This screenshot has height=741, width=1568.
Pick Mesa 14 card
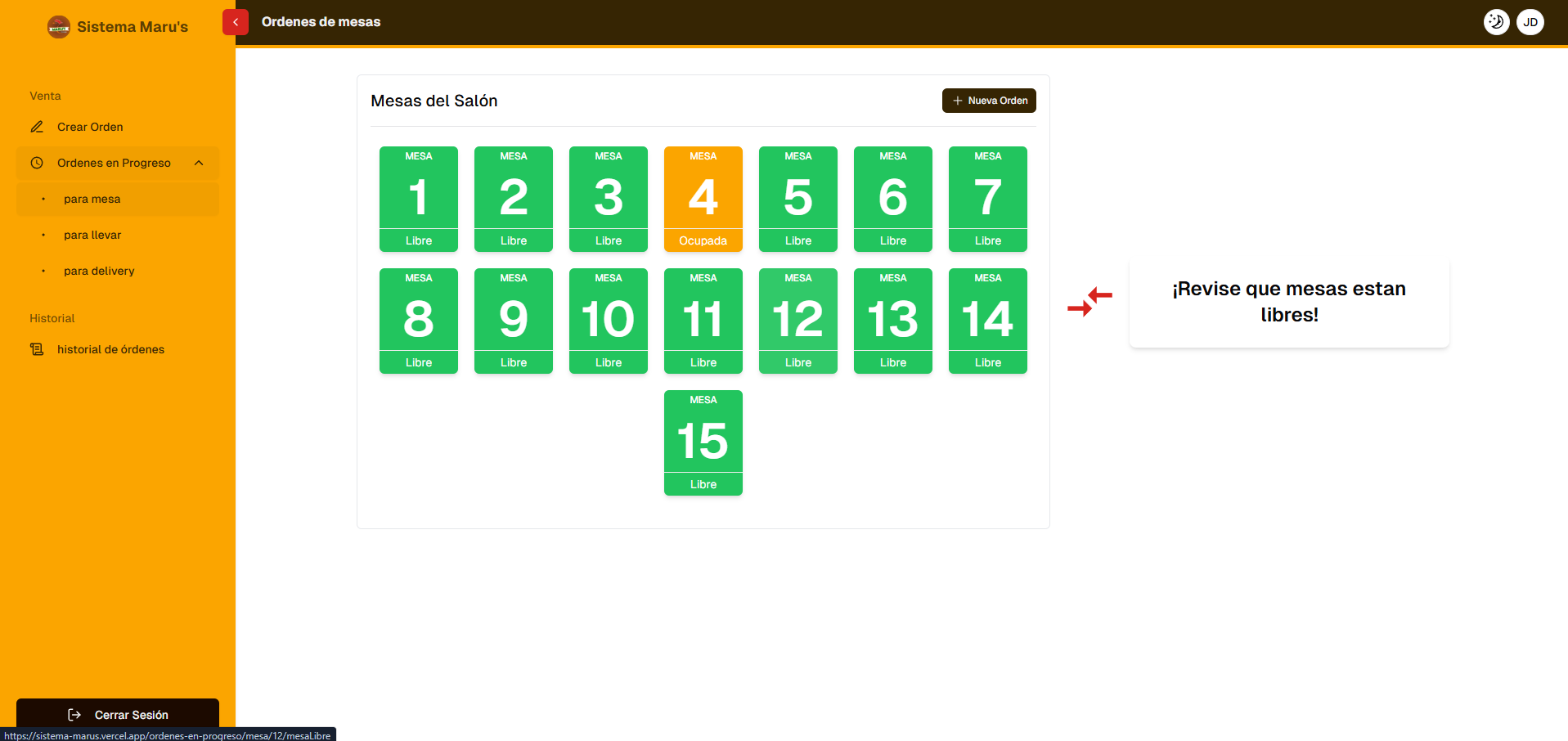pos(988,321)
